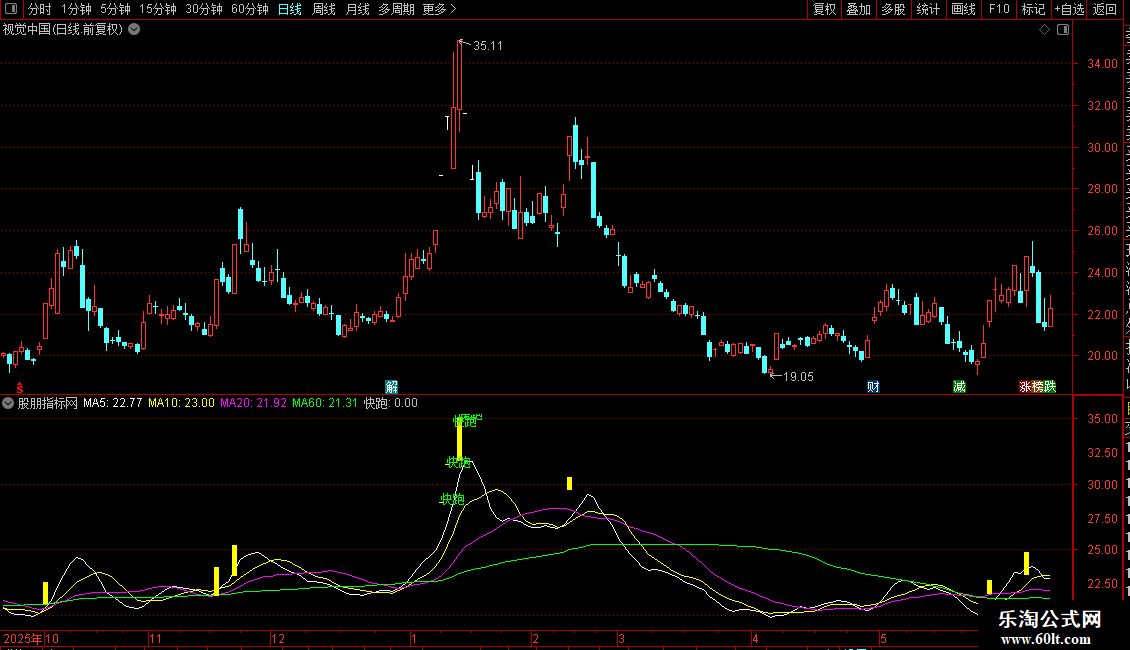The width and height of the screenshot is (1130, 650).
Task: Open the 多周期 multi-period view
Action: point(396,9)
